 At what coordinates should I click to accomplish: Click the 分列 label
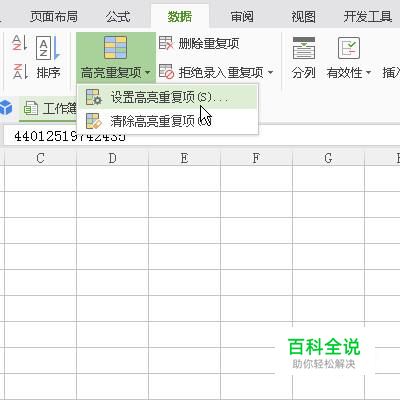(303, 72)
